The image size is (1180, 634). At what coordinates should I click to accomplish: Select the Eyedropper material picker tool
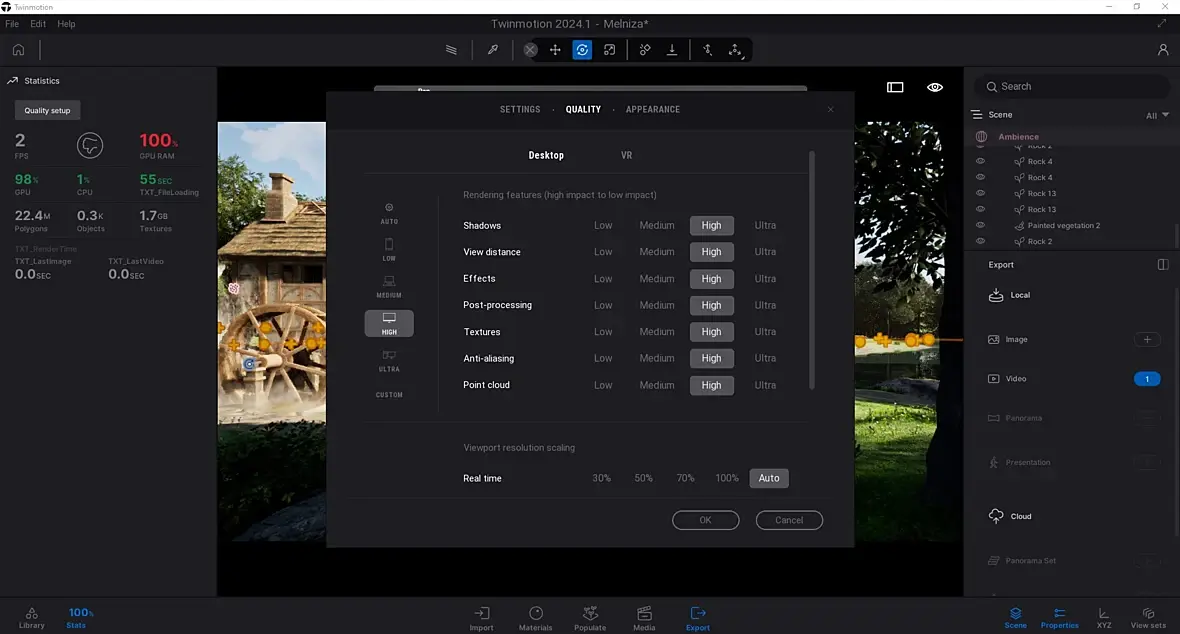coord(492,50)
